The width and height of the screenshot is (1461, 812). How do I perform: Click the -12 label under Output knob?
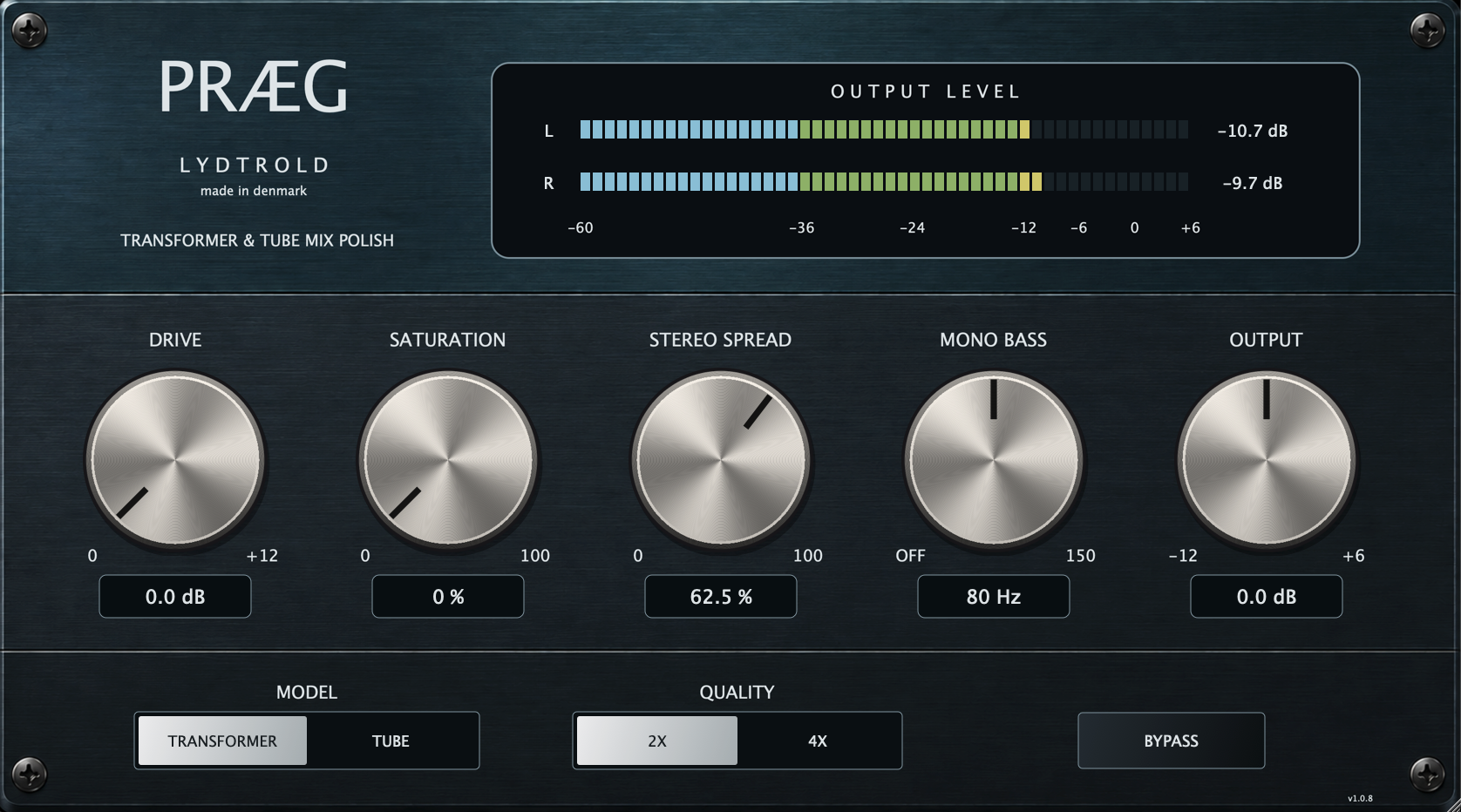[1183, 556]
